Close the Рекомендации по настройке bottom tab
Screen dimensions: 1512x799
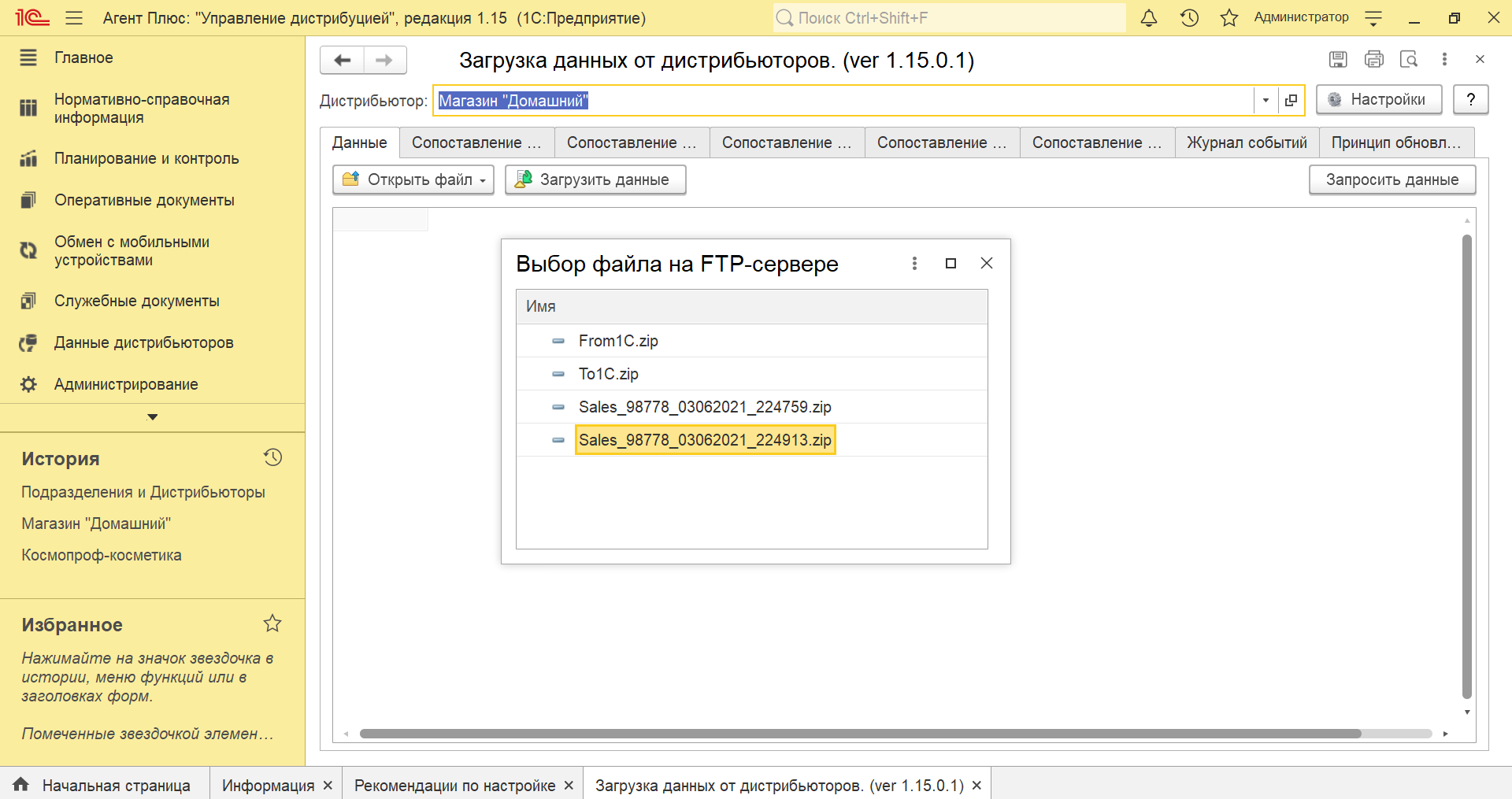click(x=569, y=785)
